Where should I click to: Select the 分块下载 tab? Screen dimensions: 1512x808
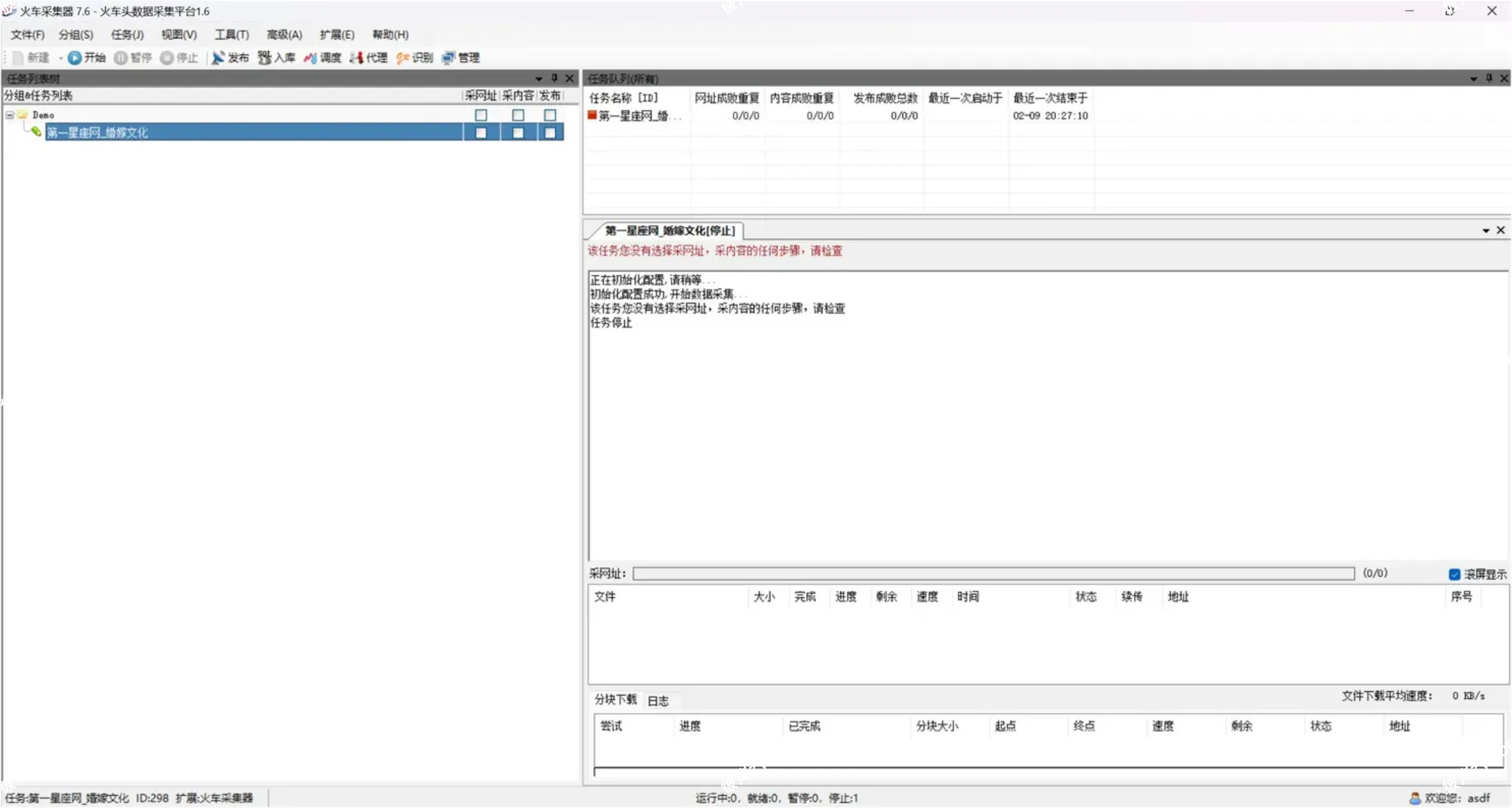615,699
